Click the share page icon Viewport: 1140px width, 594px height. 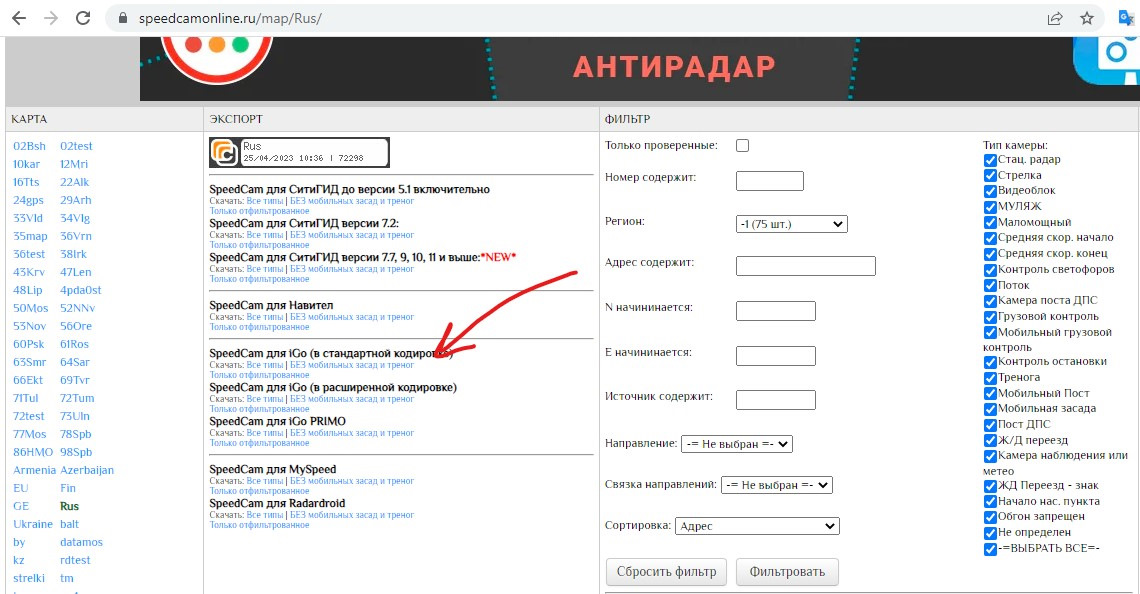1055,19
